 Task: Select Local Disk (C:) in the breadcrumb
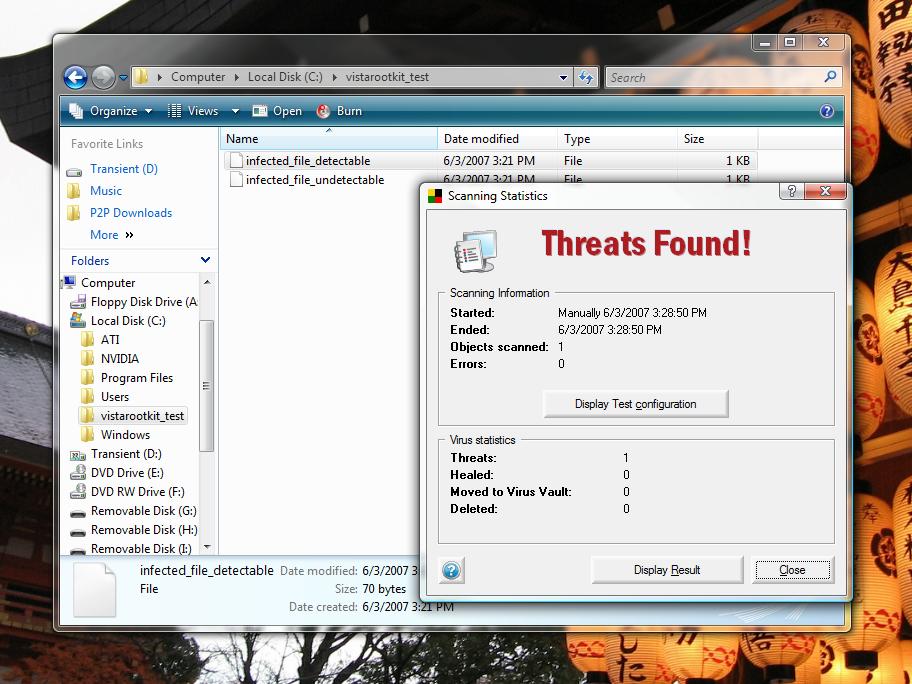tap(285, 77)
